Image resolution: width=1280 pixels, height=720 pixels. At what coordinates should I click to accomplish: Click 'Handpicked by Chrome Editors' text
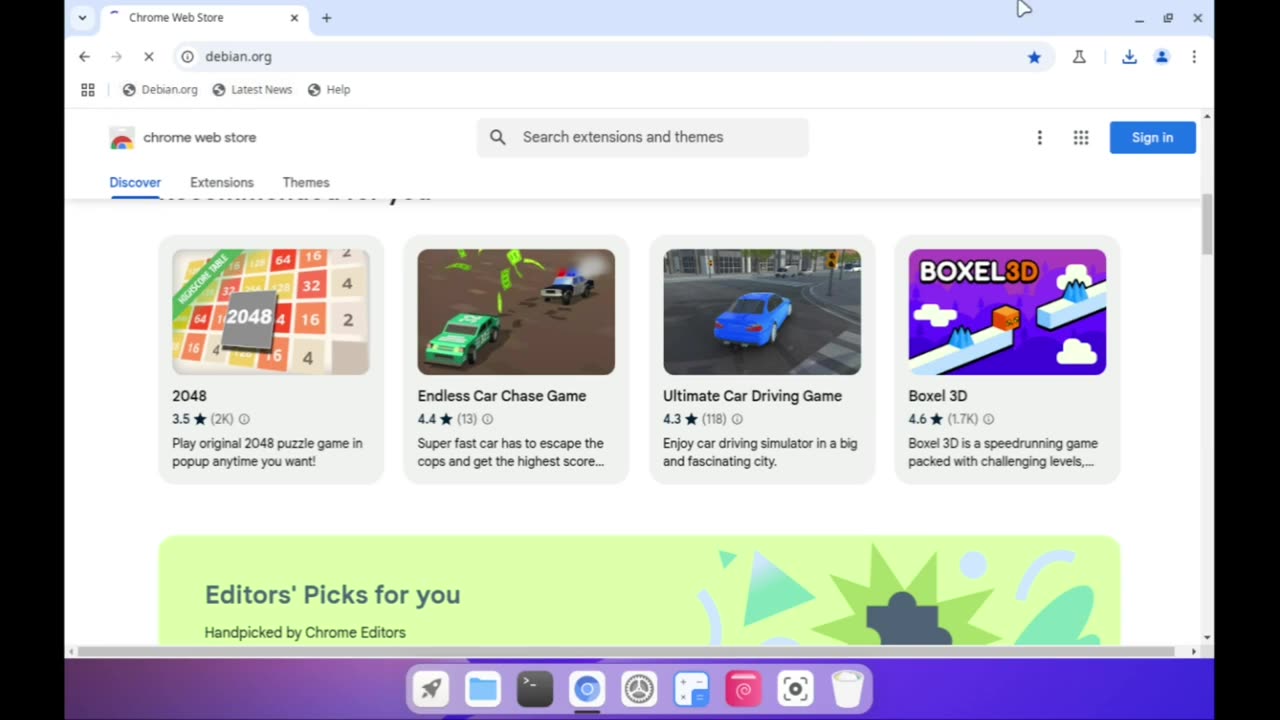tap(305, 633)
